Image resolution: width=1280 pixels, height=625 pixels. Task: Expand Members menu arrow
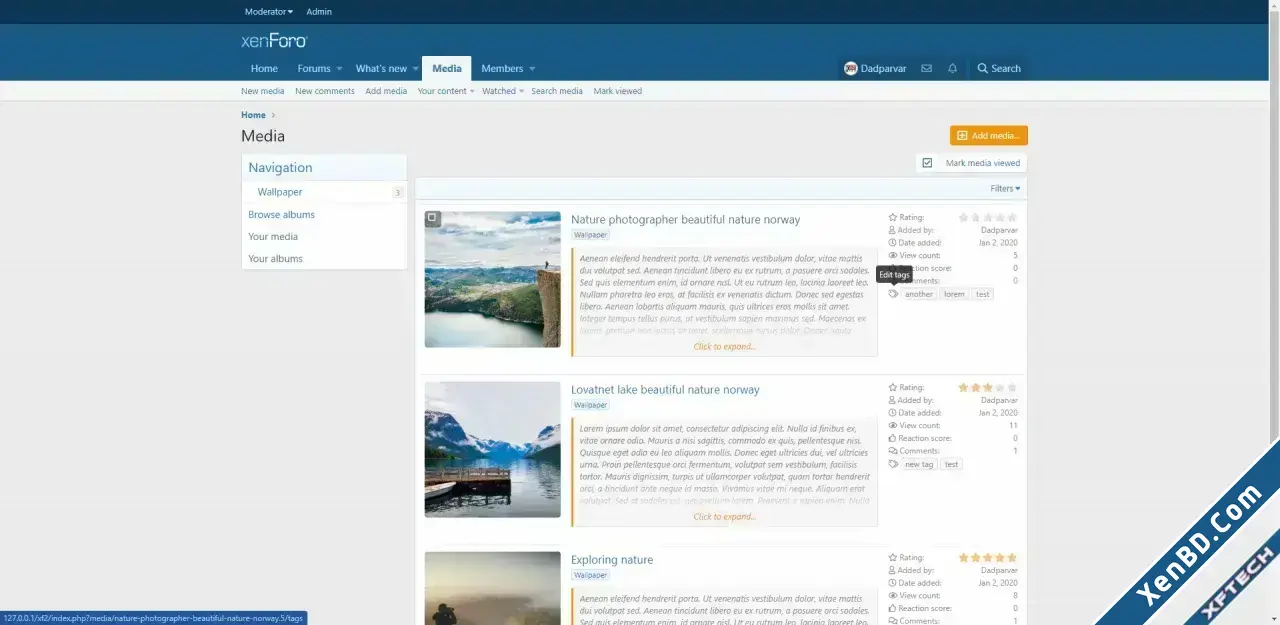click(x=532, y=69)
